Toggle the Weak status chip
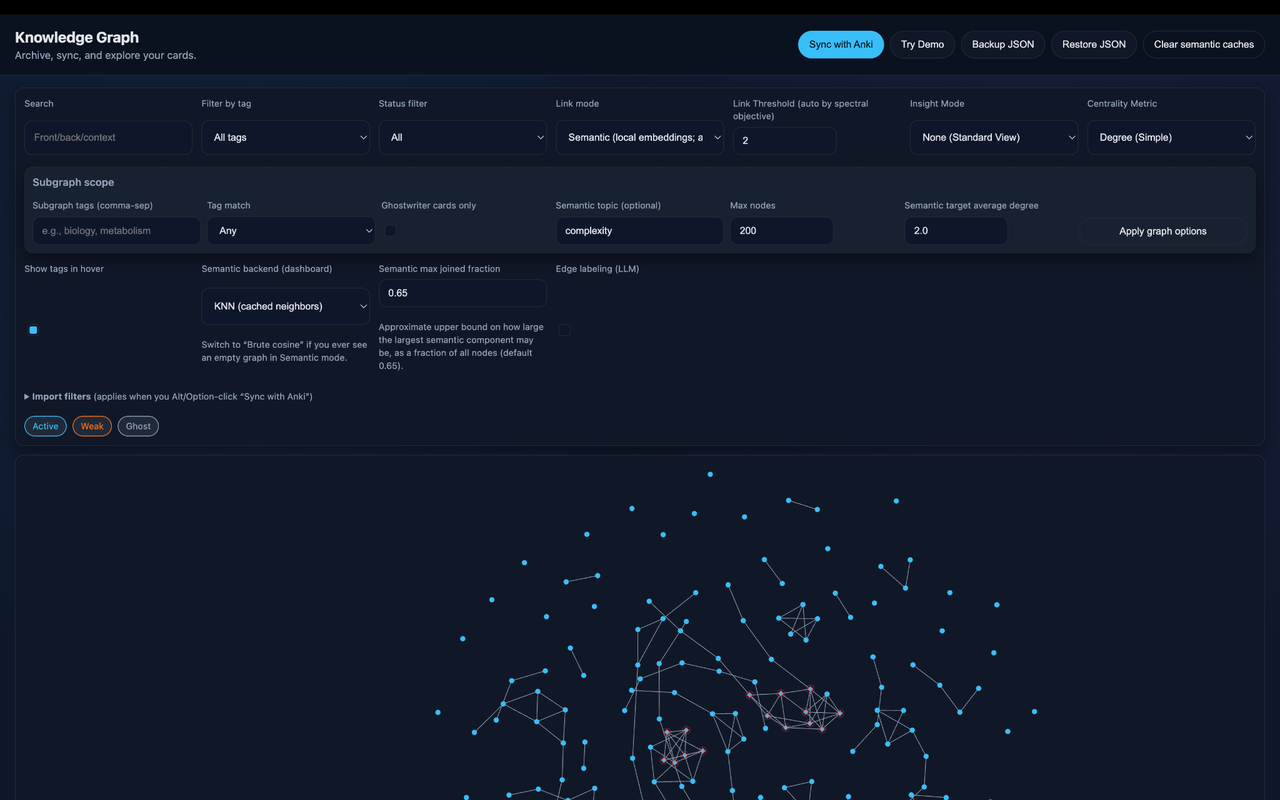This screenshot has width=1280, height=800. tap(92, 426)
